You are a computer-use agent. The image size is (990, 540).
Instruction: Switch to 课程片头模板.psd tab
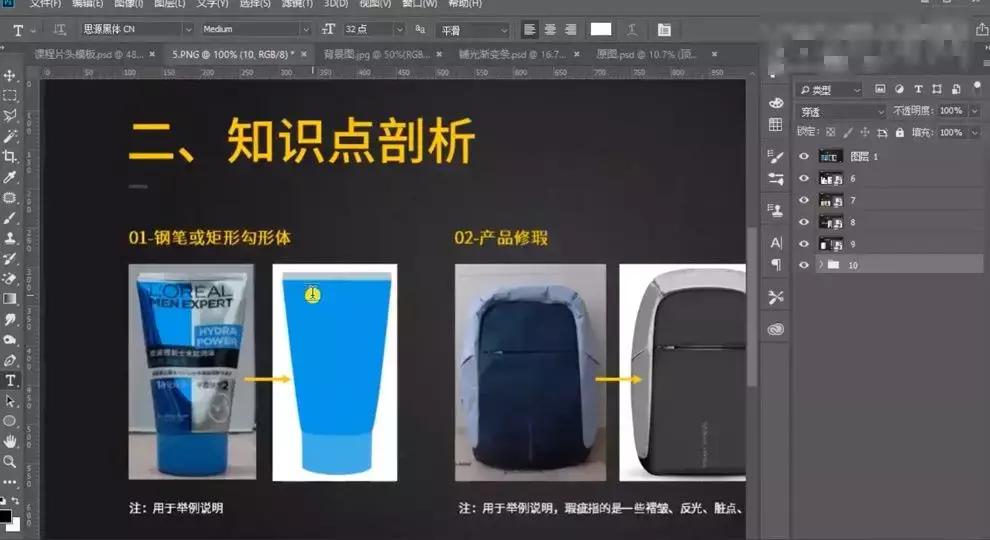tap(88, 54)
